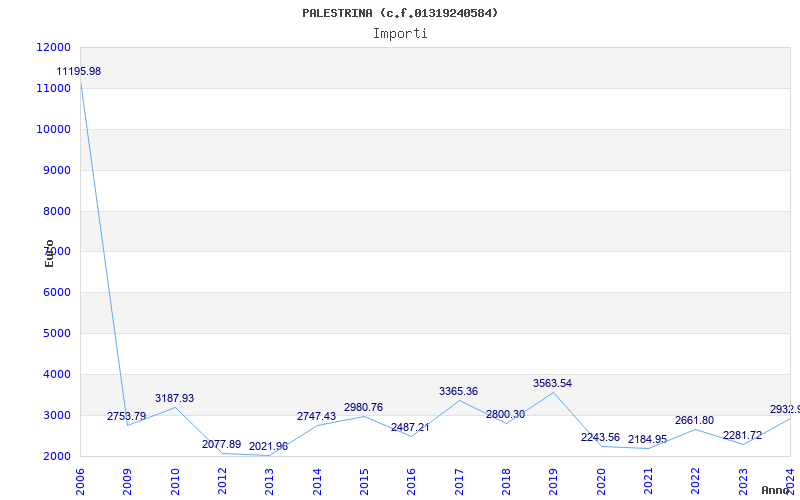This screenshot has height=500, width=800.
Task: Click the 4000 y-axis value
Action: [57, 374]
